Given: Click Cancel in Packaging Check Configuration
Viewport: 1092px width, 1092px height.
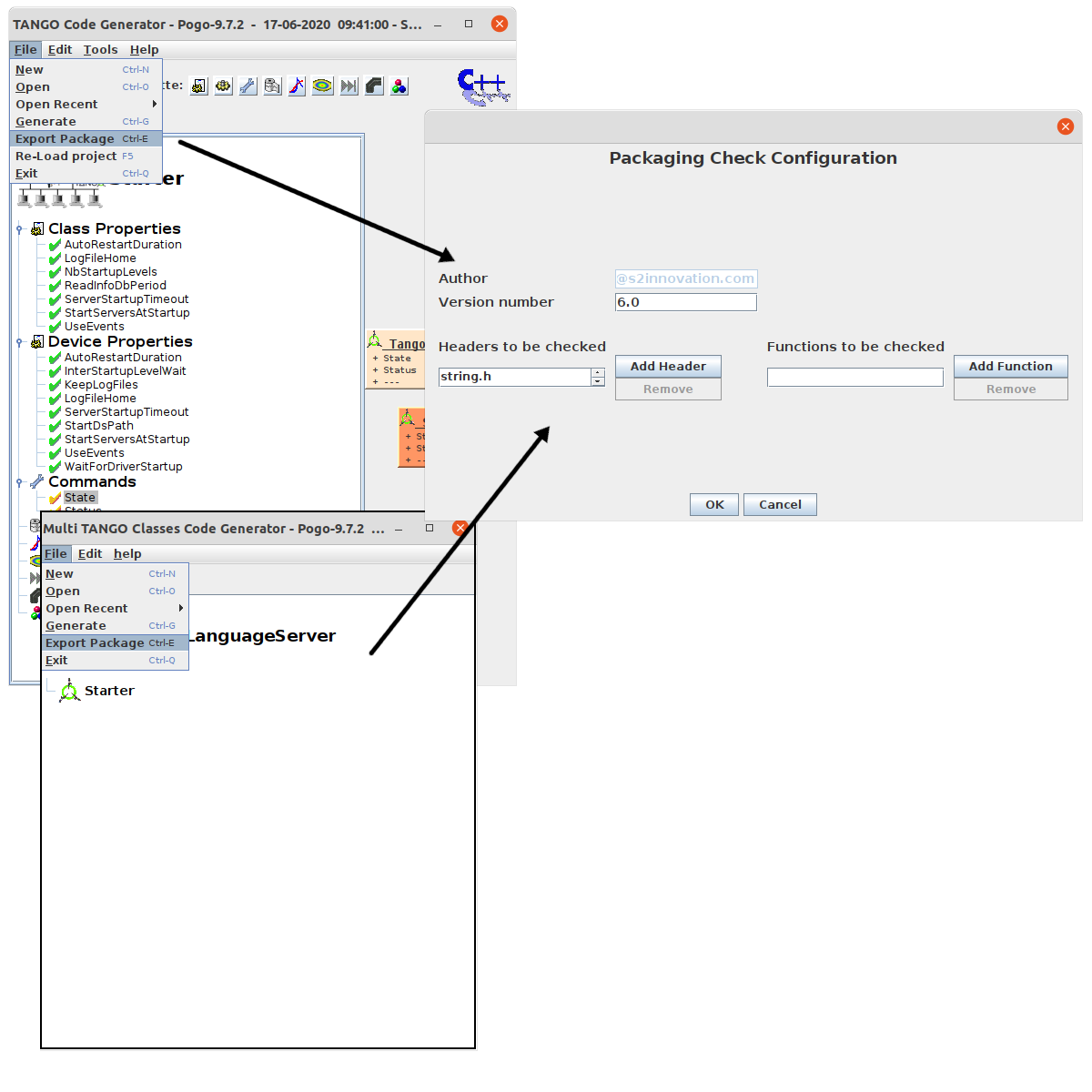Looking at the screenshot, I should click(x=780, y=504).
